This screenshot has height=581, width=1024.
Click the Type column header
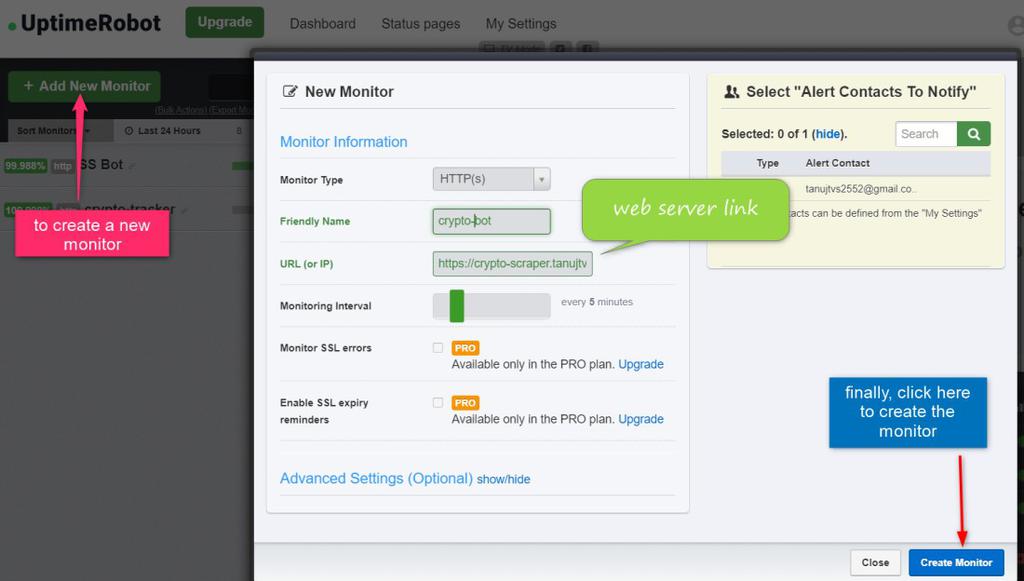pyautogui.click(x=767, y=163)
